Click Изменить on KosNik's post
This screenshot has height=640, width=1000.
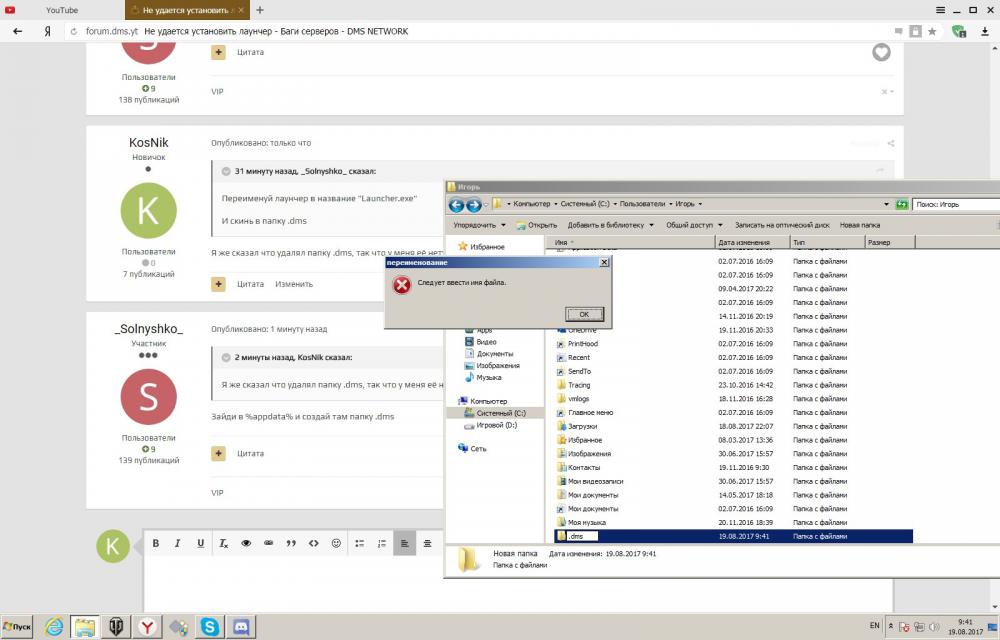click(x=294, y=284)
